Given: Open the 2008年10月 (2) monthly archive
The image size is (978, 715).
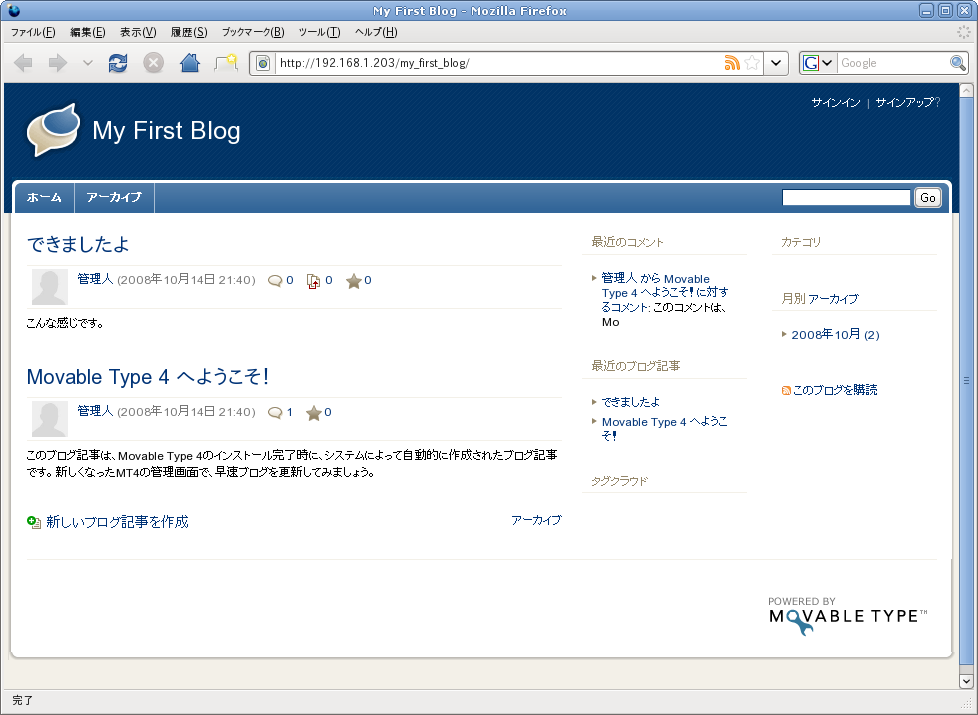Looking at the screenshot, I should [835, 335].
